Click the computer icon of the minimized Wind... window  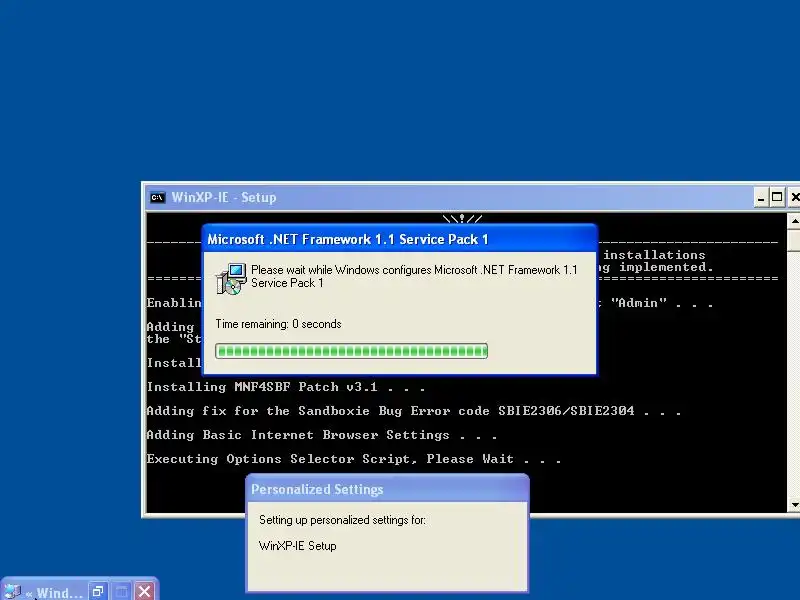coord(12,592)
